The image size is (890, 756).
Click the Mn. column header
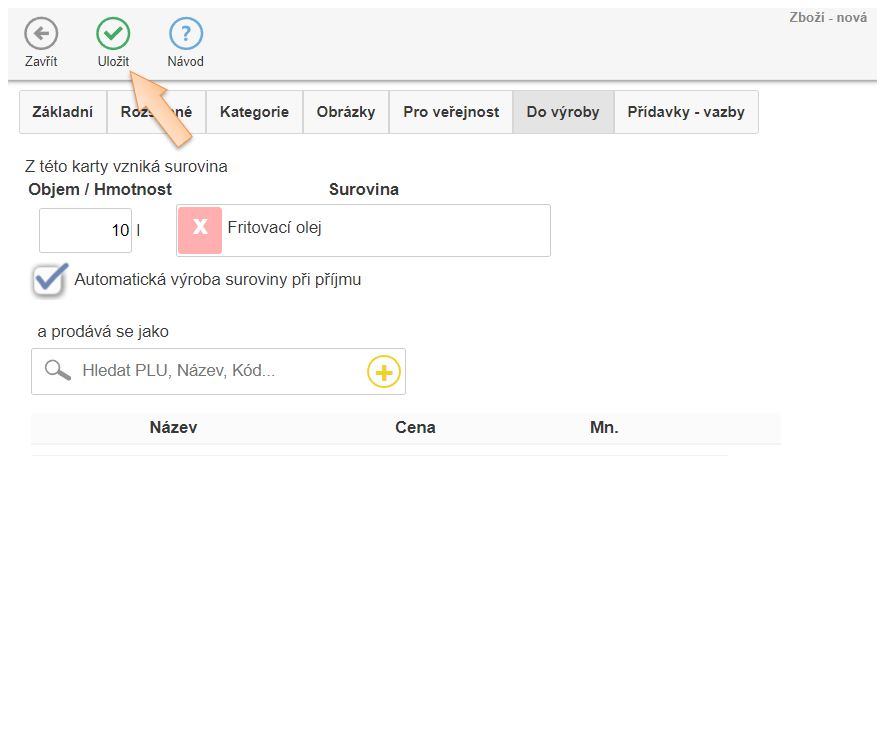[x=604, y=428]
